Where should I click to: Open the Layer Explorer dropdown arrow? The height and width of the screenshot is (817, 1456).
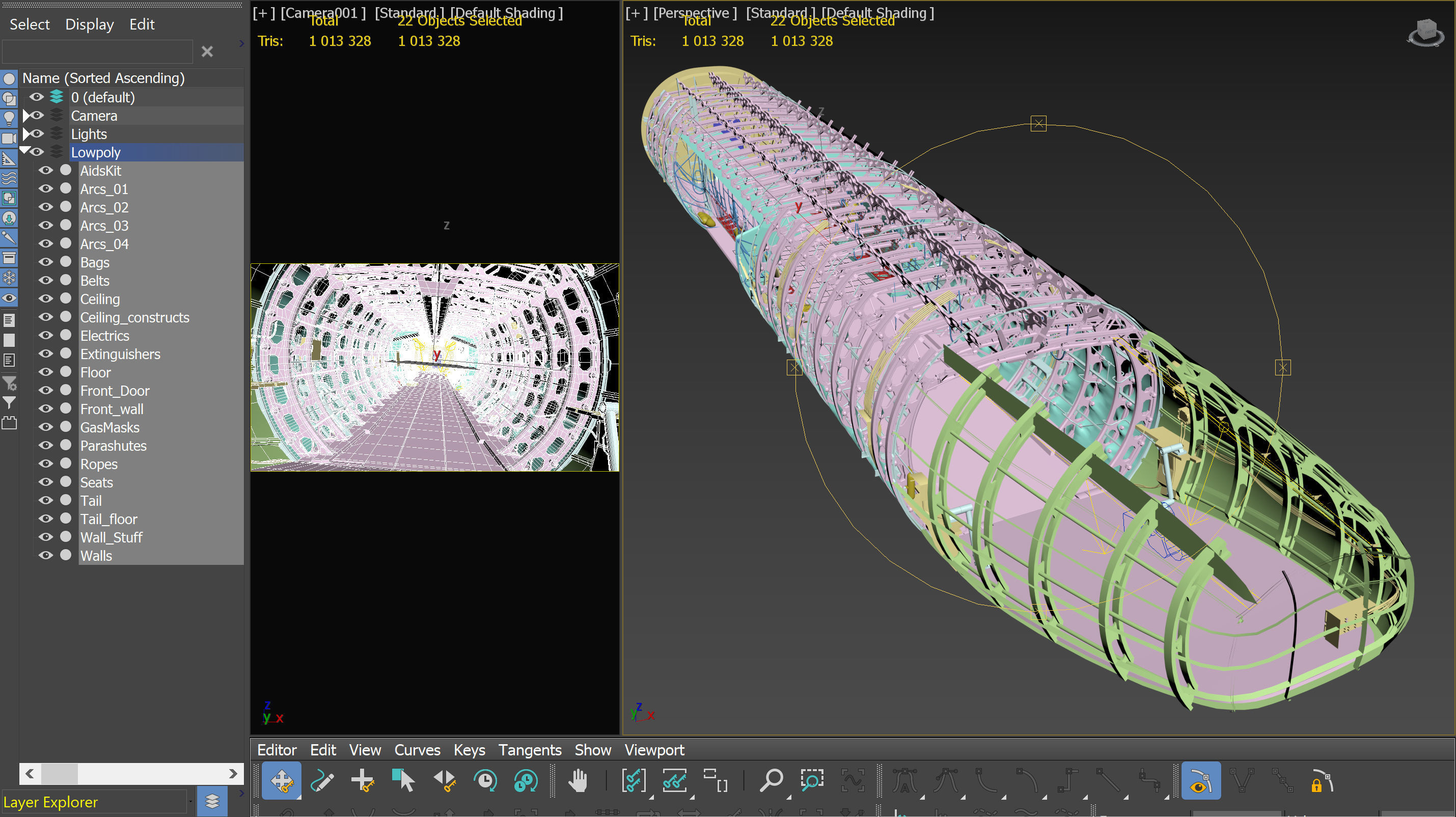pyautogui.click(x=190, y=802)
